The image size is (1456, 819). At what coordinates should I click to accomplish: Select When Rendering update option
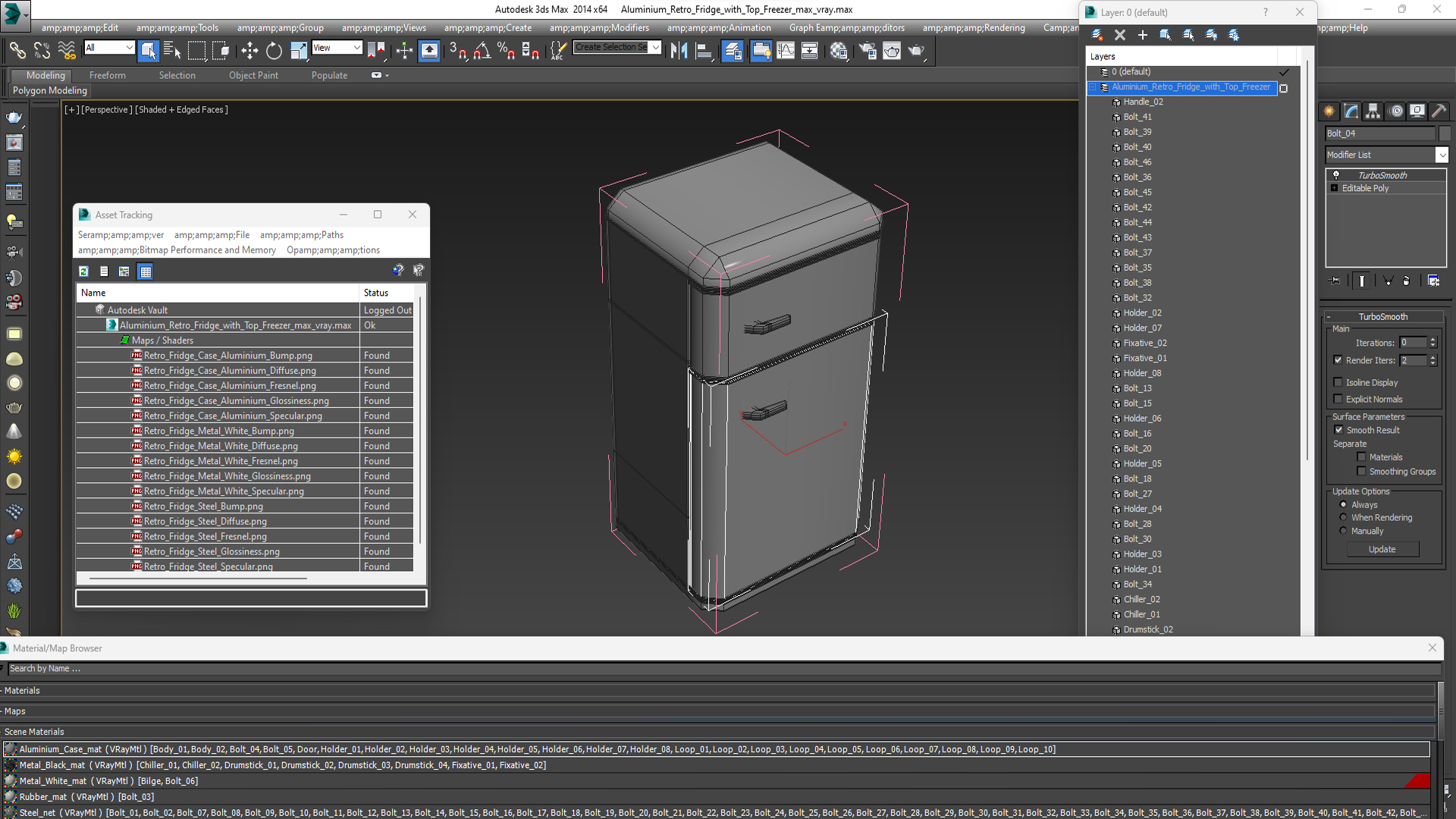pyautogui.click(x=1343, y=517)
